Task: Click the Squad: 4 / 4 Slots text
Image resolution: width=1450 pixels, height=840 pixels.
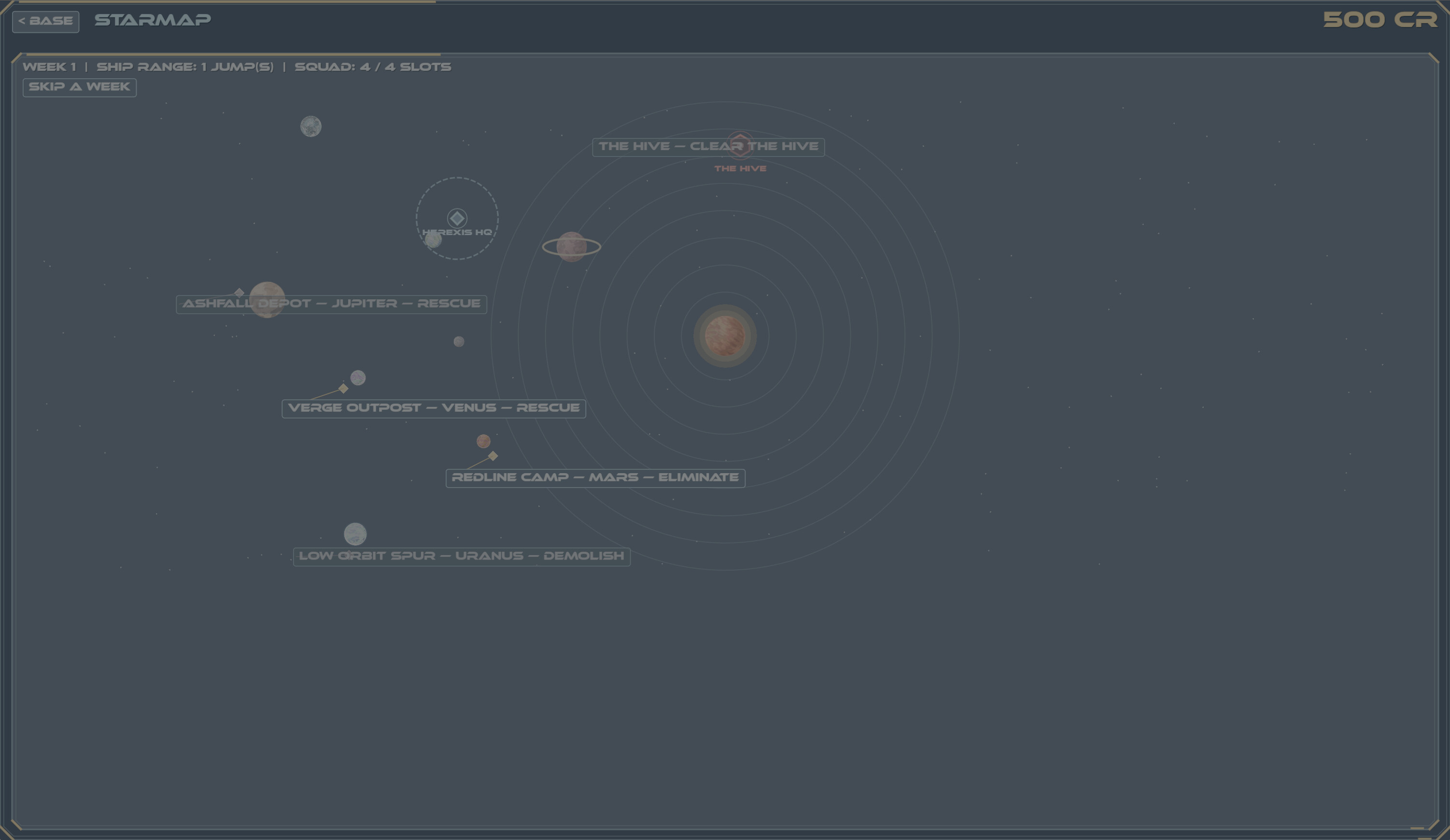Action: 373,67
